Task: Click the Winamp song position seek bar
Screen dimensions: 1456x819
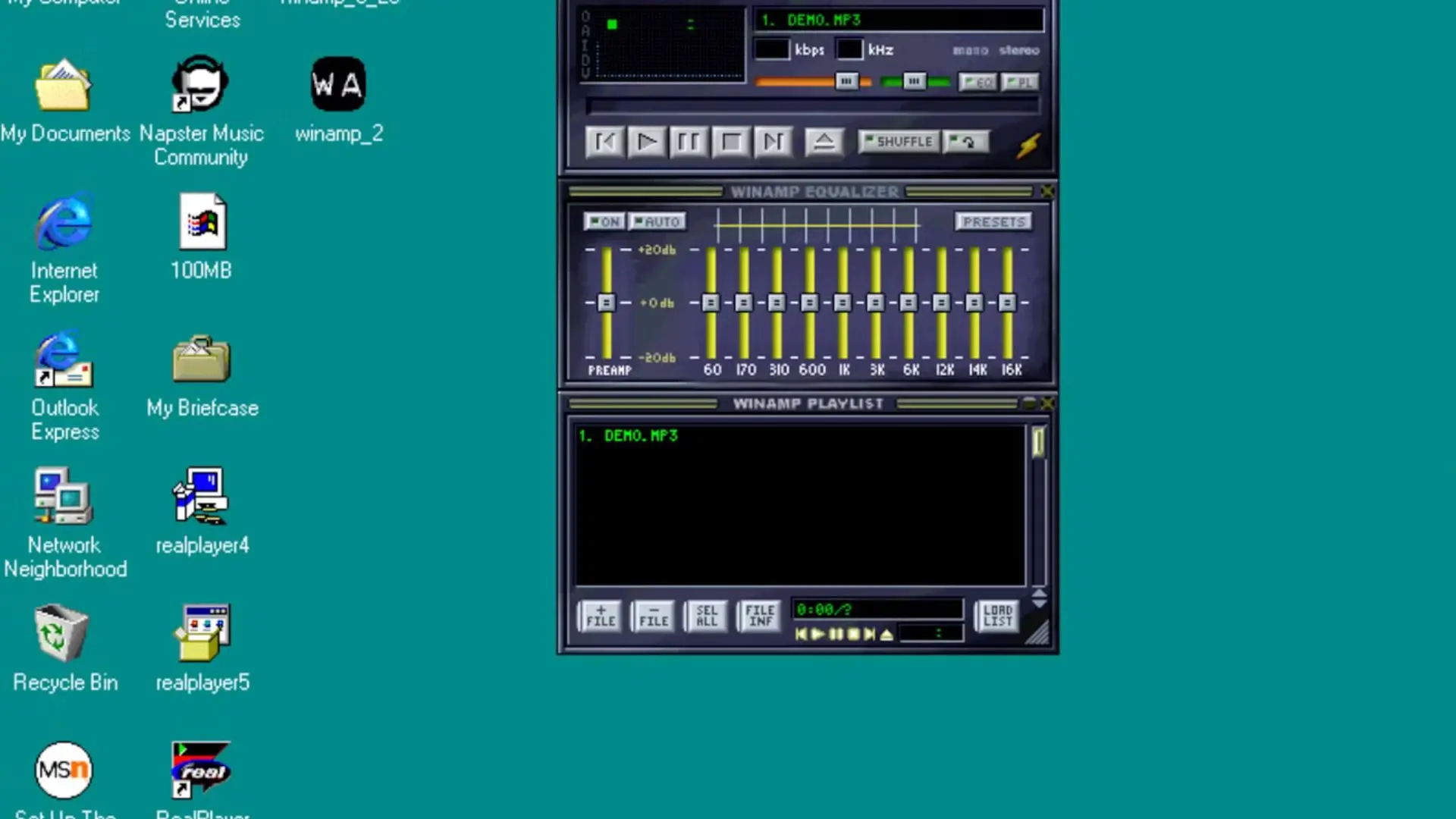Action: [x=812, y=106]
